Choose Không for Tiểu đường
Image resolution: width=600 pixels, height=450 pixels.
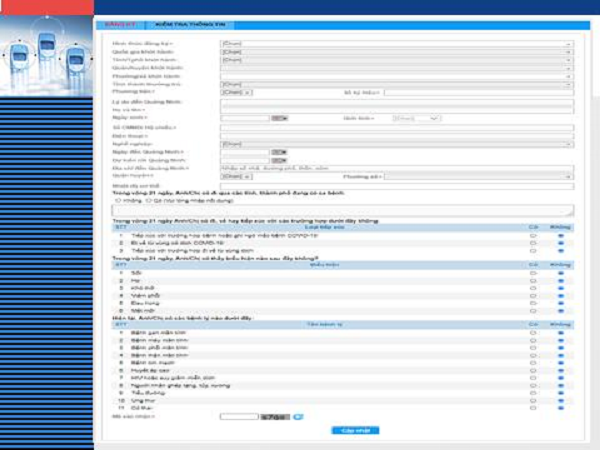[x=560, y=393]
